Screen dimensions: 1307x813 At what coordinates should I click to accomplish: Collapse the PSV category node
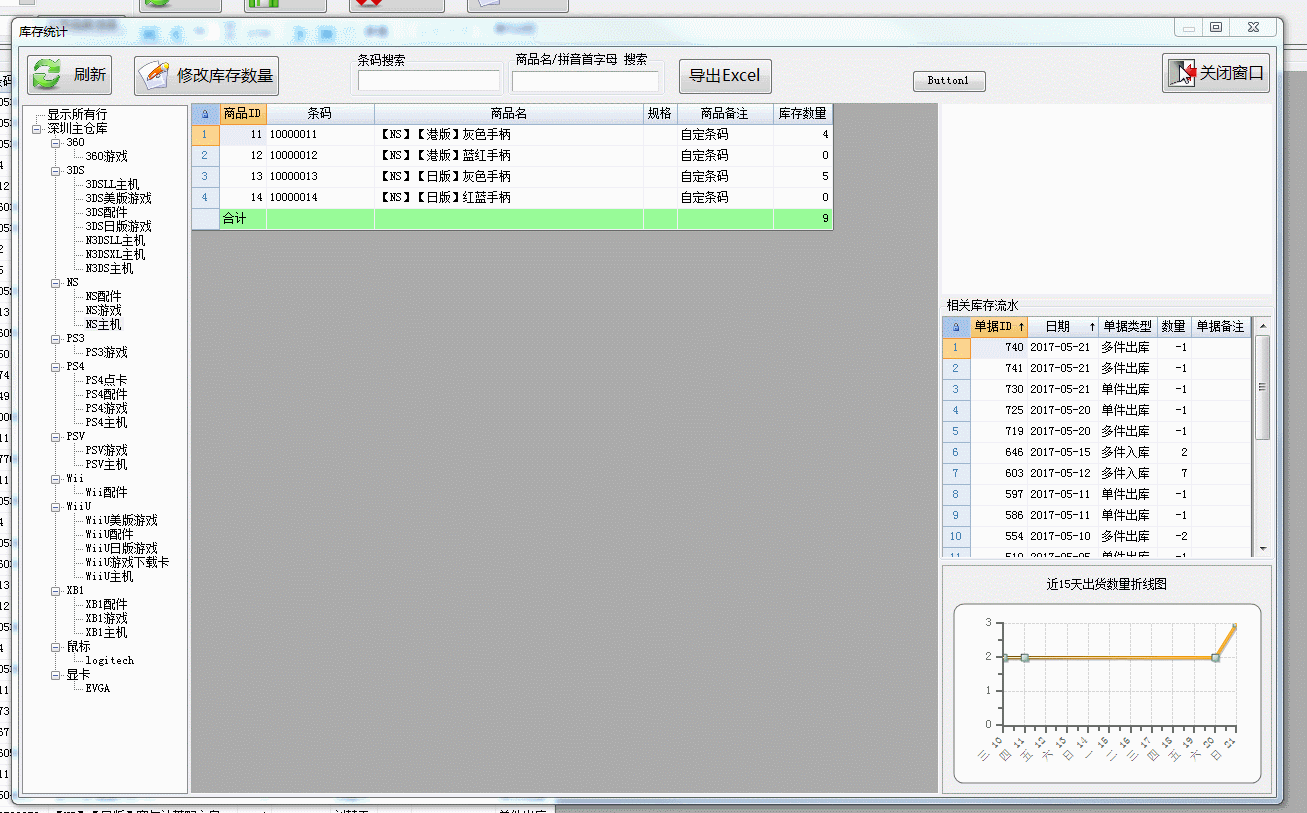coord(57,437)
